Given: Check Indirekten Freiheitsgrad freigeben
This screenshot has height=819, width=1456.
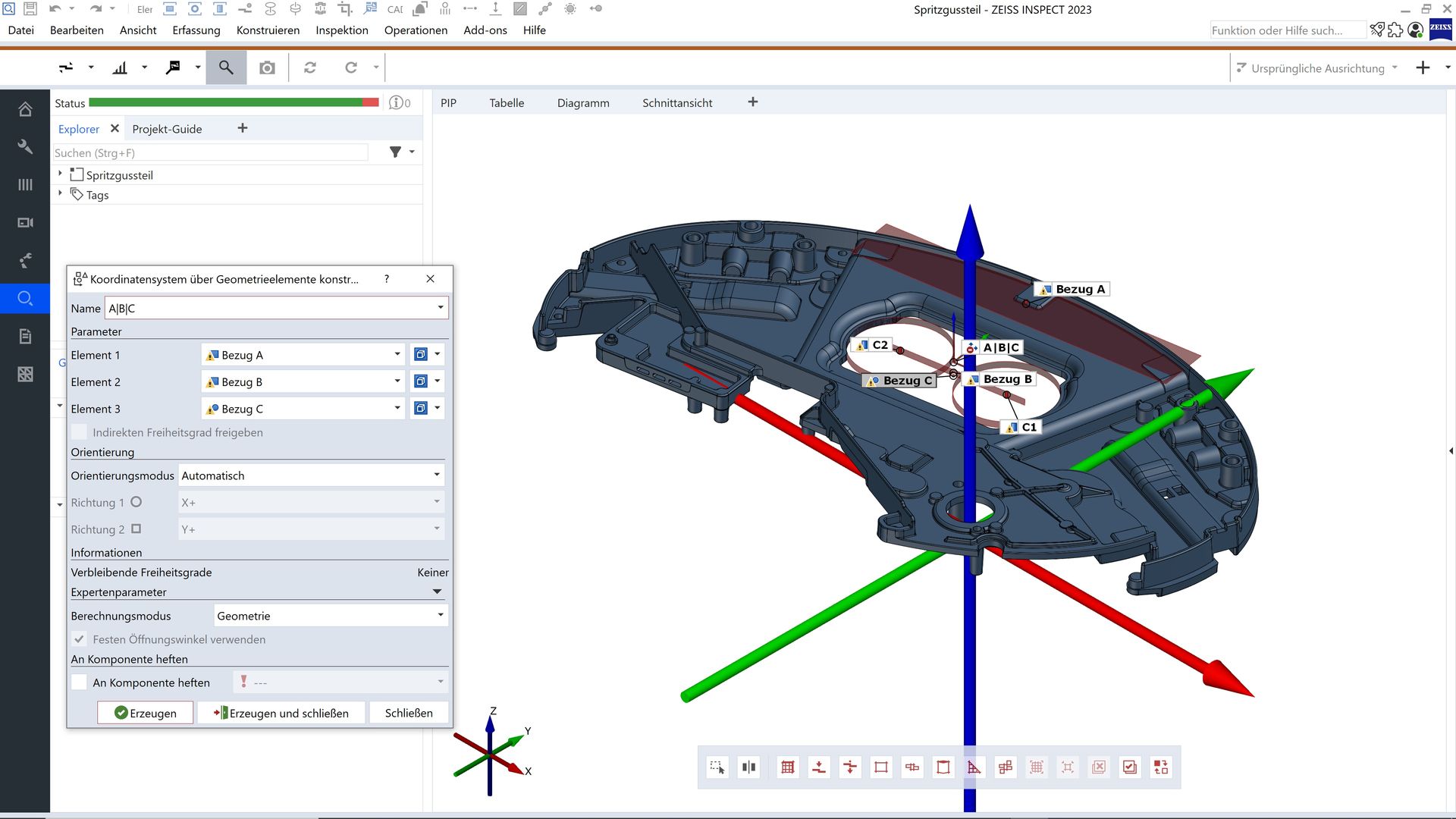Looking at the screenshot, I should point(79,432).
